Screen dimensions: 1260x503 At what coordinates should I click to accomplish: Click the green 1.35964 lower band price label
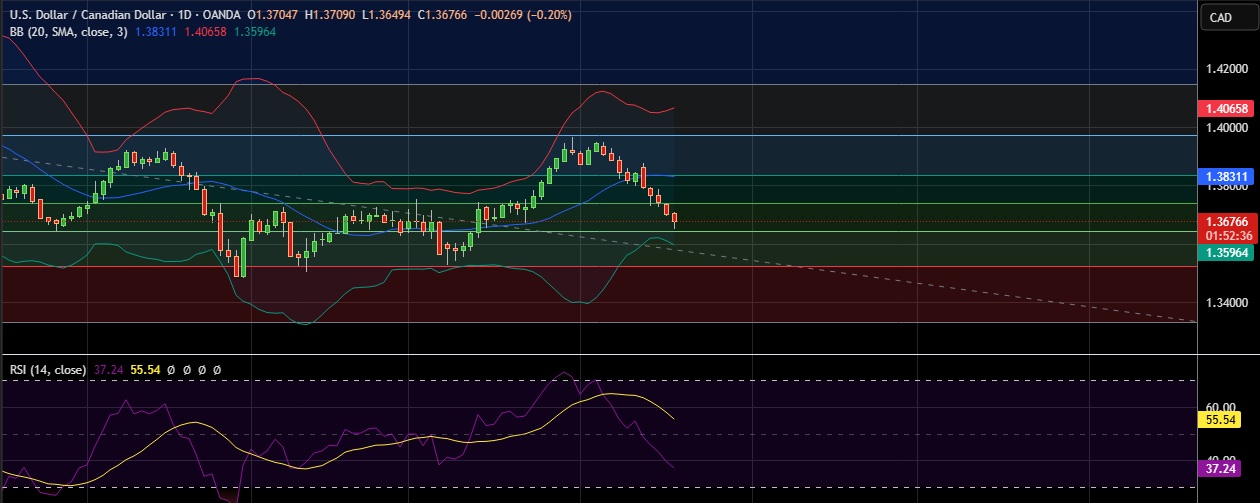click(x=1228, y=254)
